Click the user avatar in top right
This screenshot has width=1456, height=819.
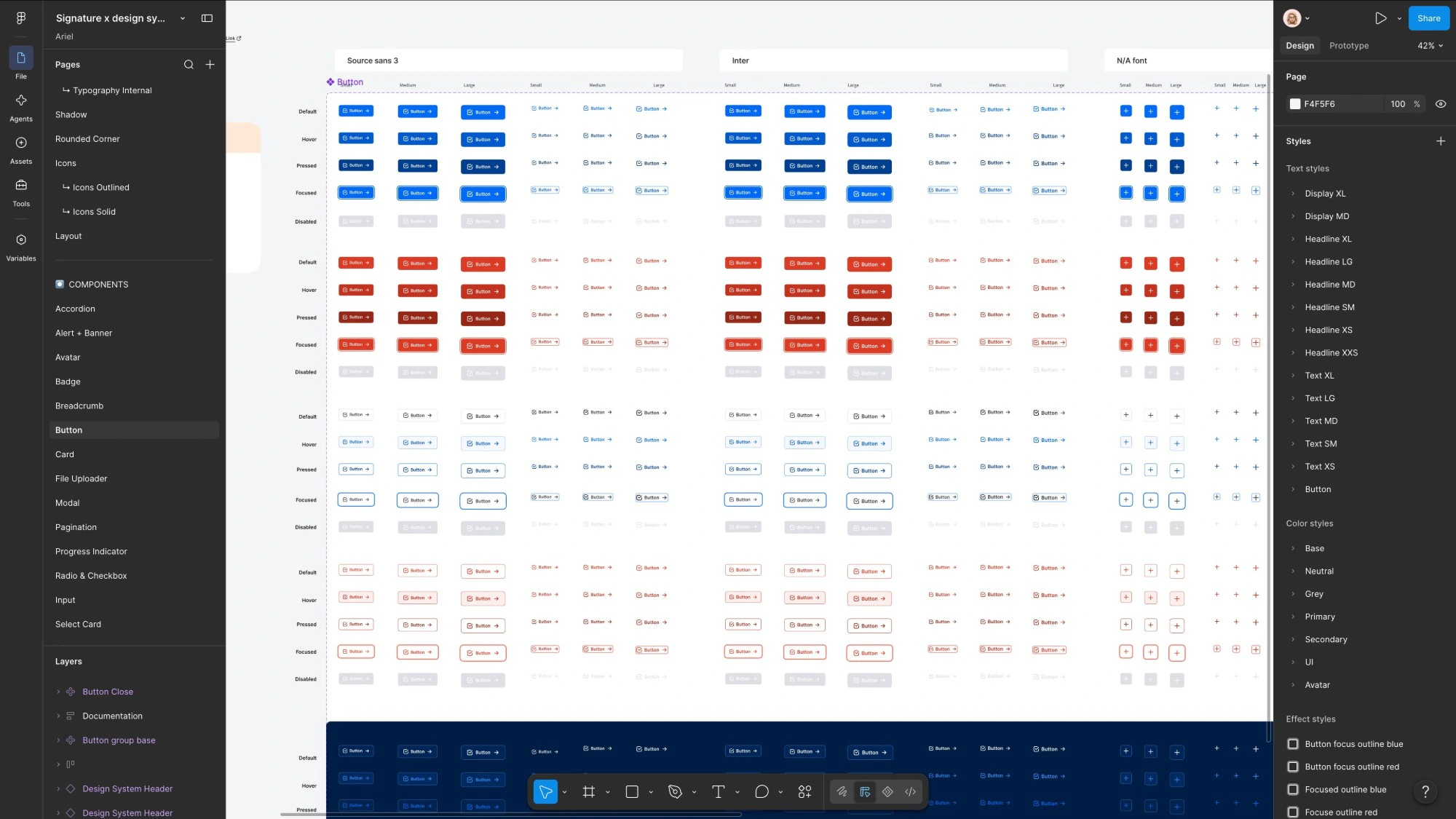(x=1292, y=18)
